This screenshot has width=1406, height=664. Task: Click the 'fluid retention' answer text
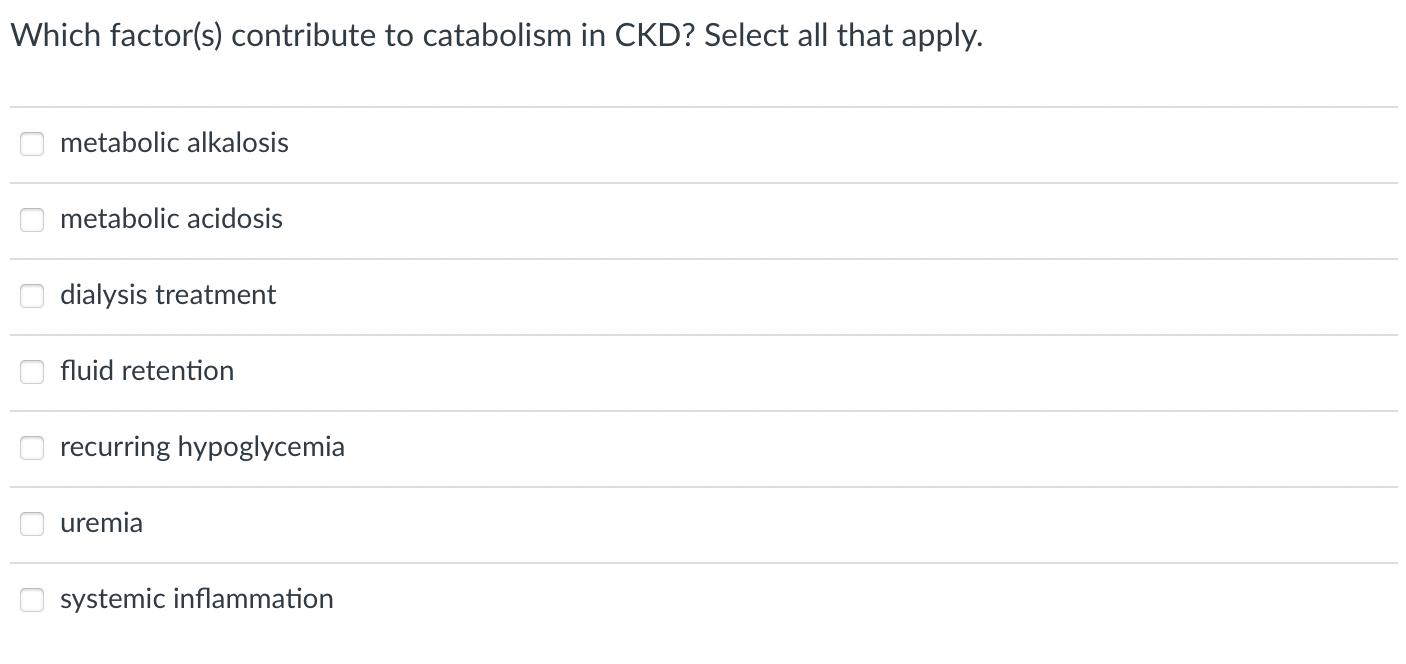point(147,371)
